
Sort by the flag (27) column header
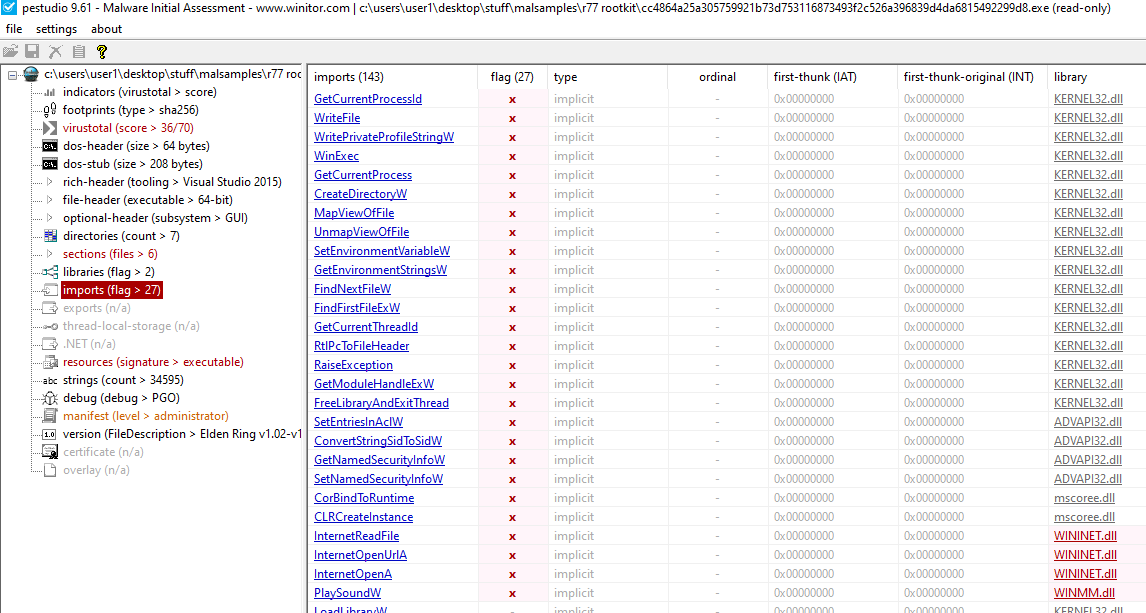point(512,77)
